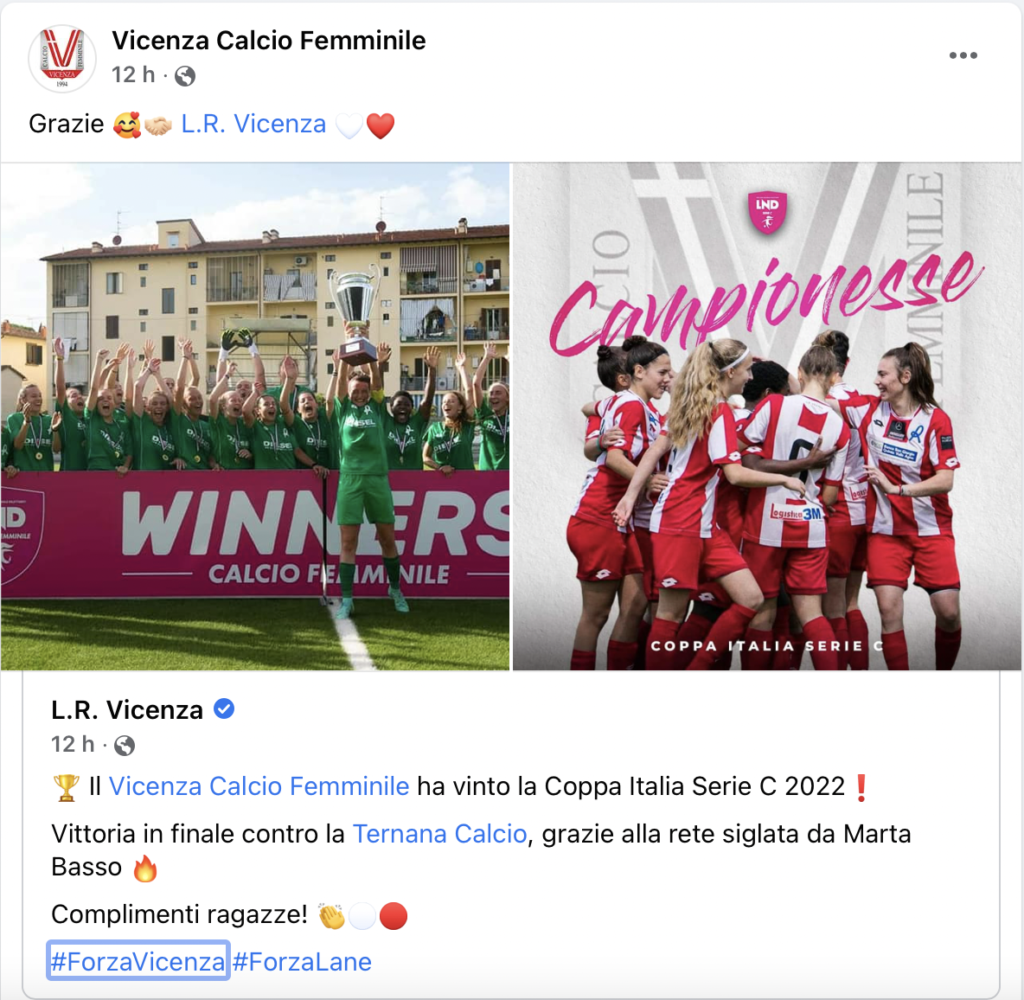The image size is (1024, 1000).
Task: Click the globe public-visibility icon in post header
Action: pyautogui.click(x=185, y=76)
